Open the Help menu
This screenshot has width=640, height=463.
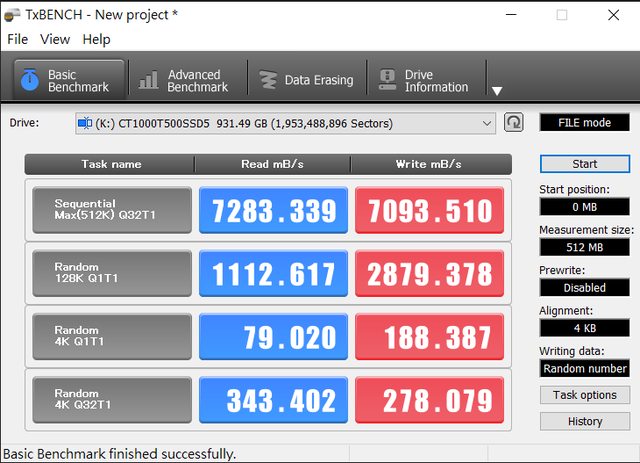click(x=97, y=39)
